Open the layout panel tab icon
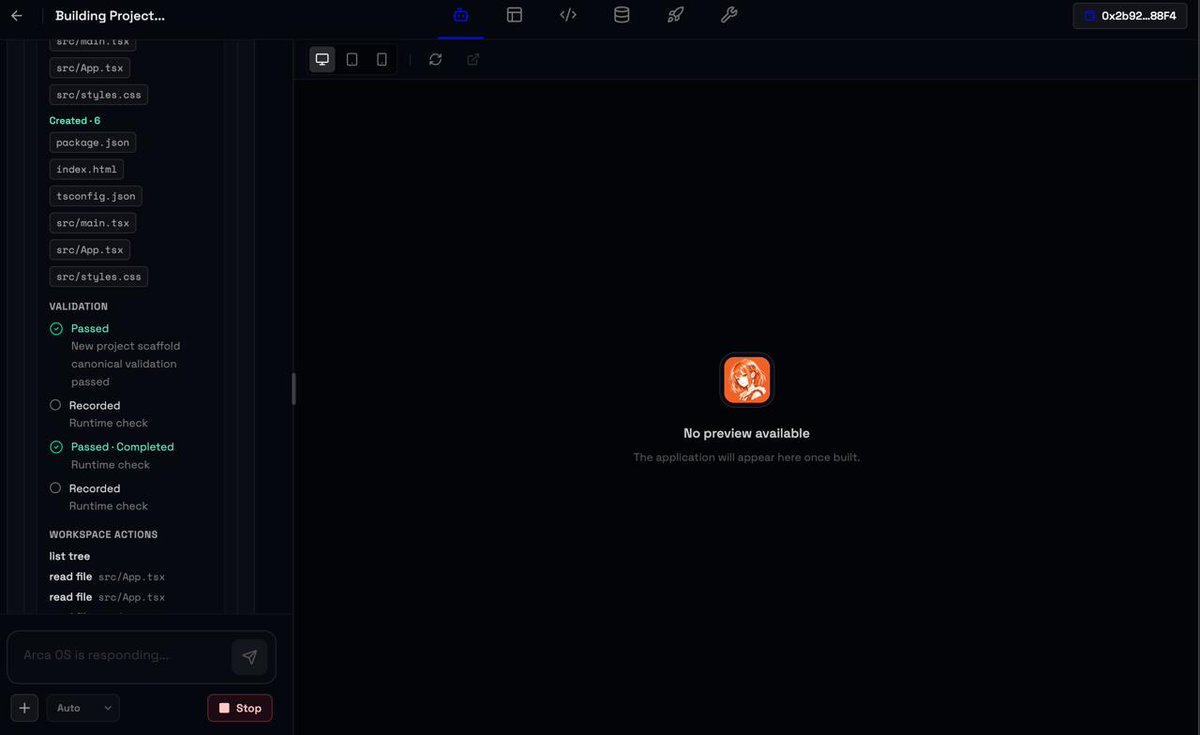The height and width of the screenshot is (735, 1200). coord(514,15)
